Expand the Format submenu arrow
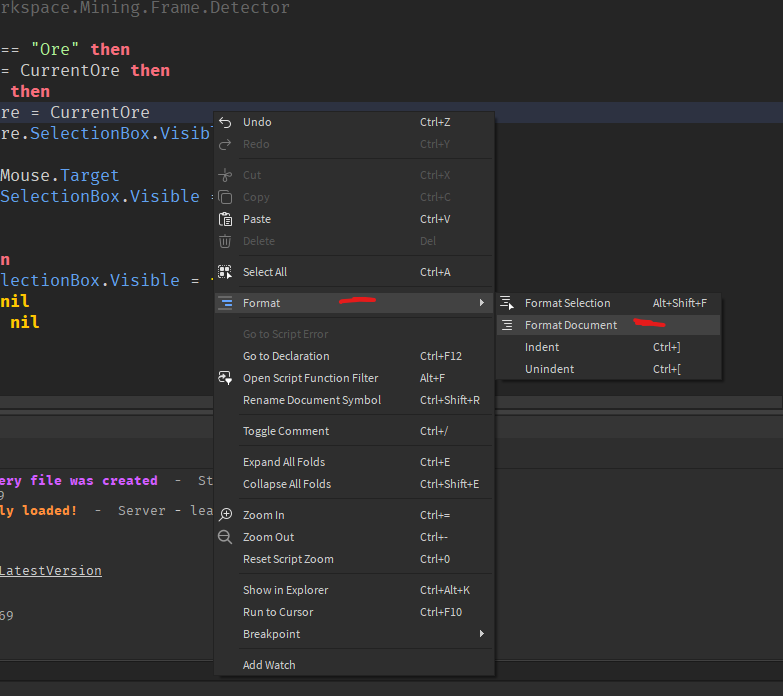Viewport: 783px width, 696px height. pyautogui.click(x=481, y=303)
